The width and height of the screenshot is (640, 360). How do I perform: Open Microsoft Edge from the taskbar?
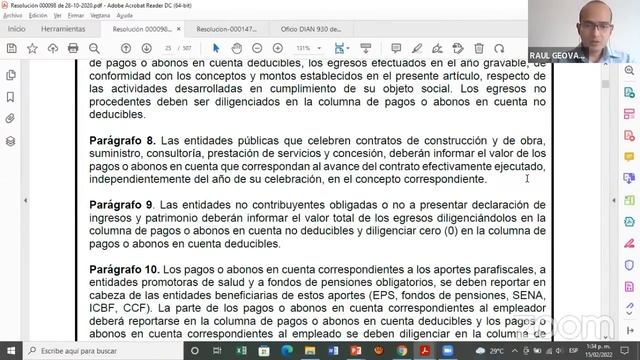click(x=287, y=351)
